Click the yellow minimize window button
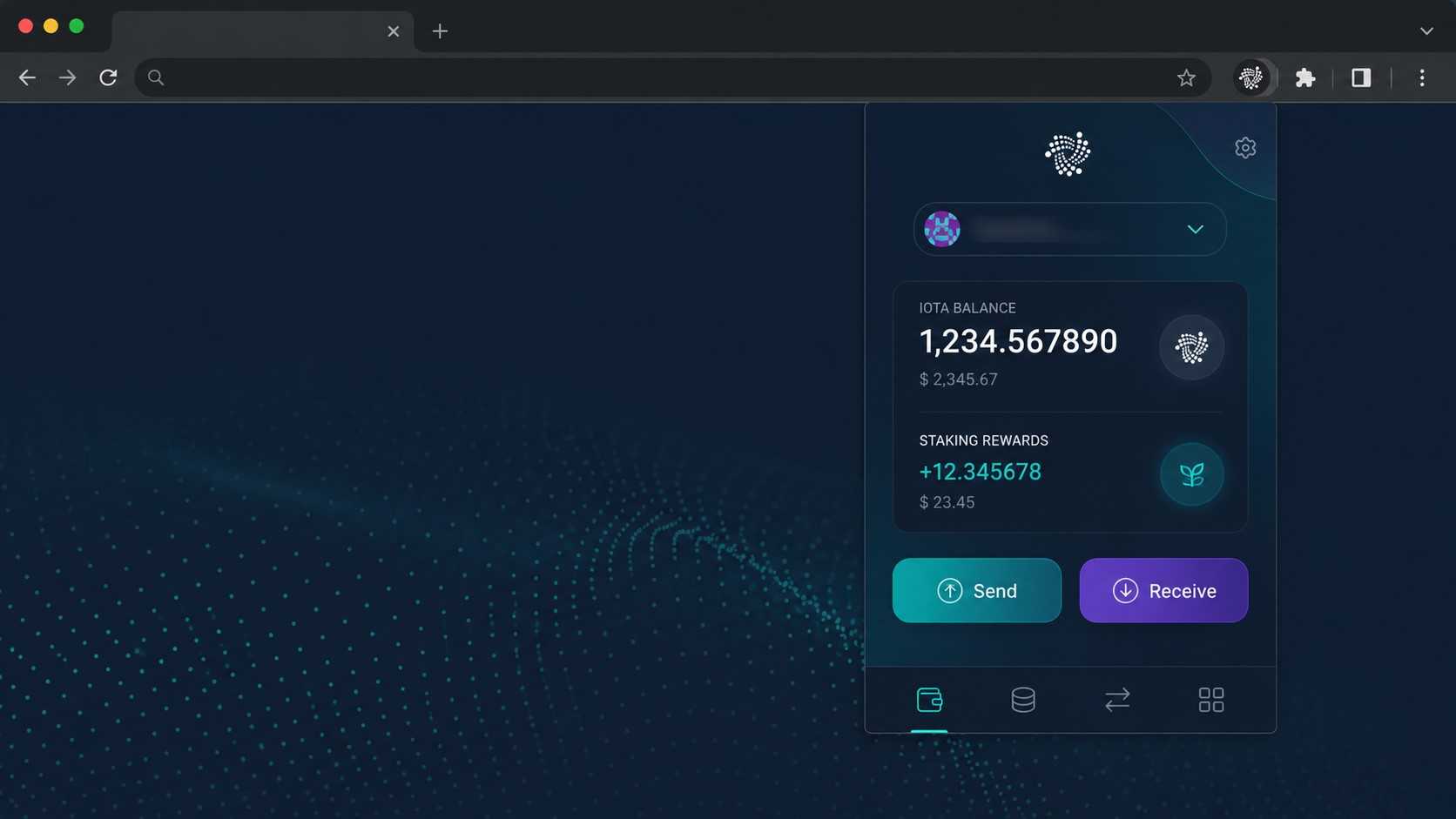 tap(51, 26)
